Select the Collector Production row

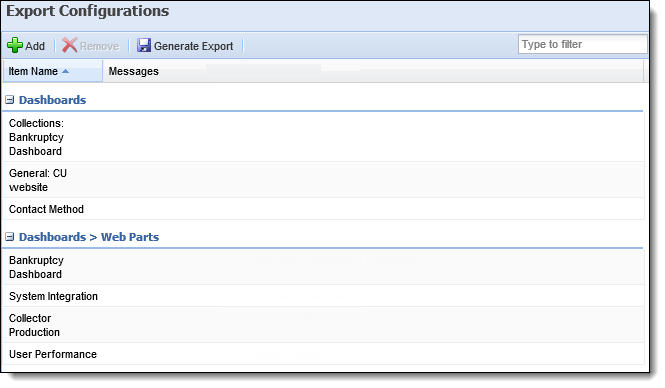pyautogui.click(x=323, y=325)
